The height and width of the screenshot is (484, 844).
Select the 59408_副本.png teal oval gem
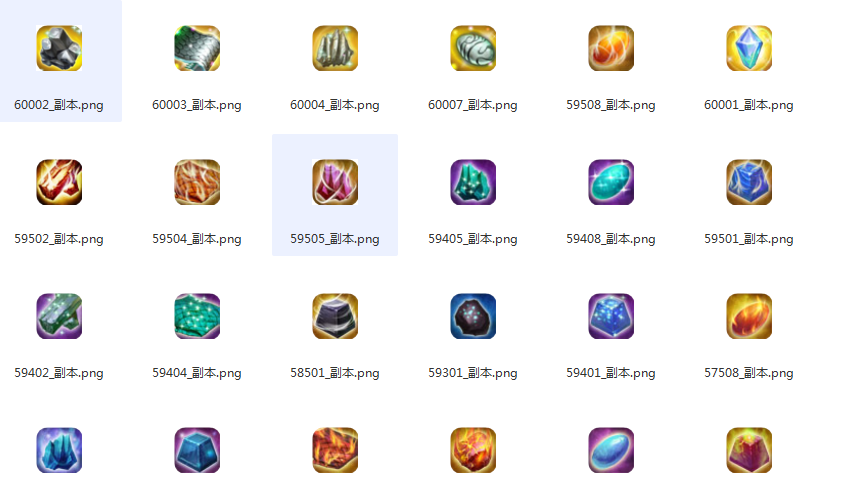611,182
